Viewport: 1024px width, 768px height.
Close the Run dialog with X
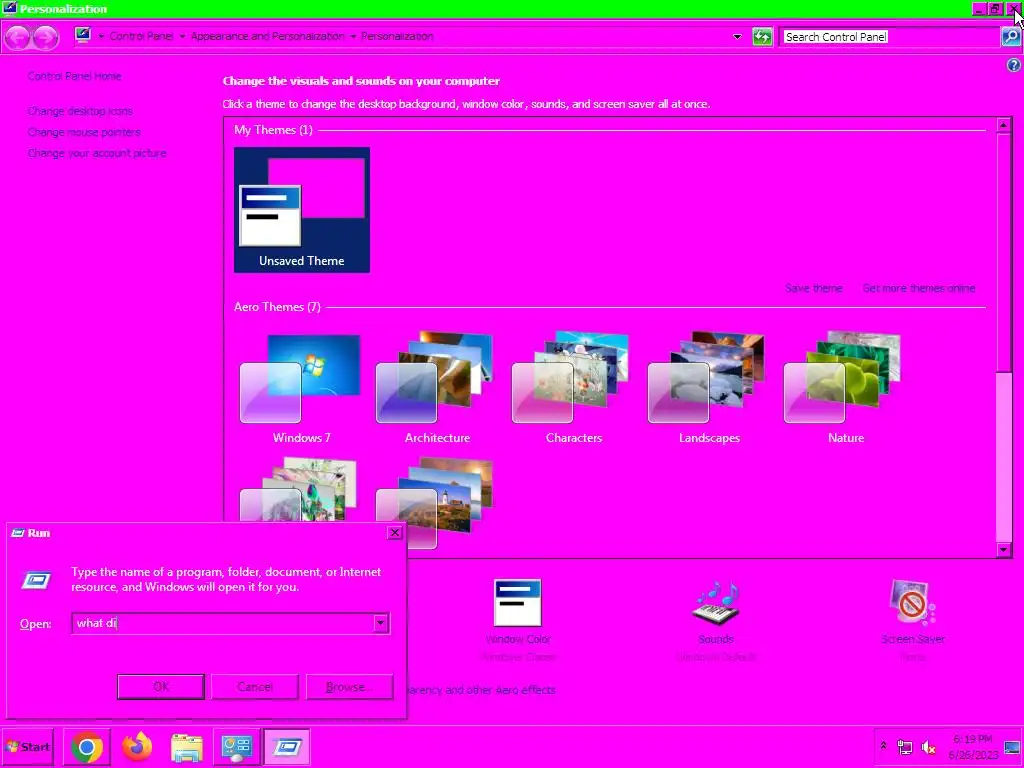(394, 533)
